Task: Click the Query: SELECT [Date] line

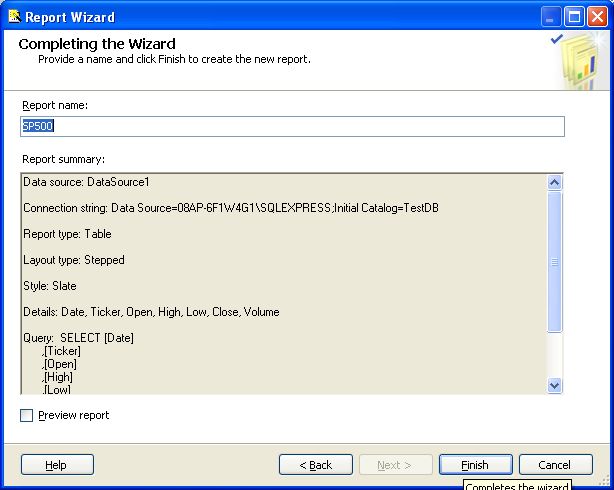Action: (78, 338)
